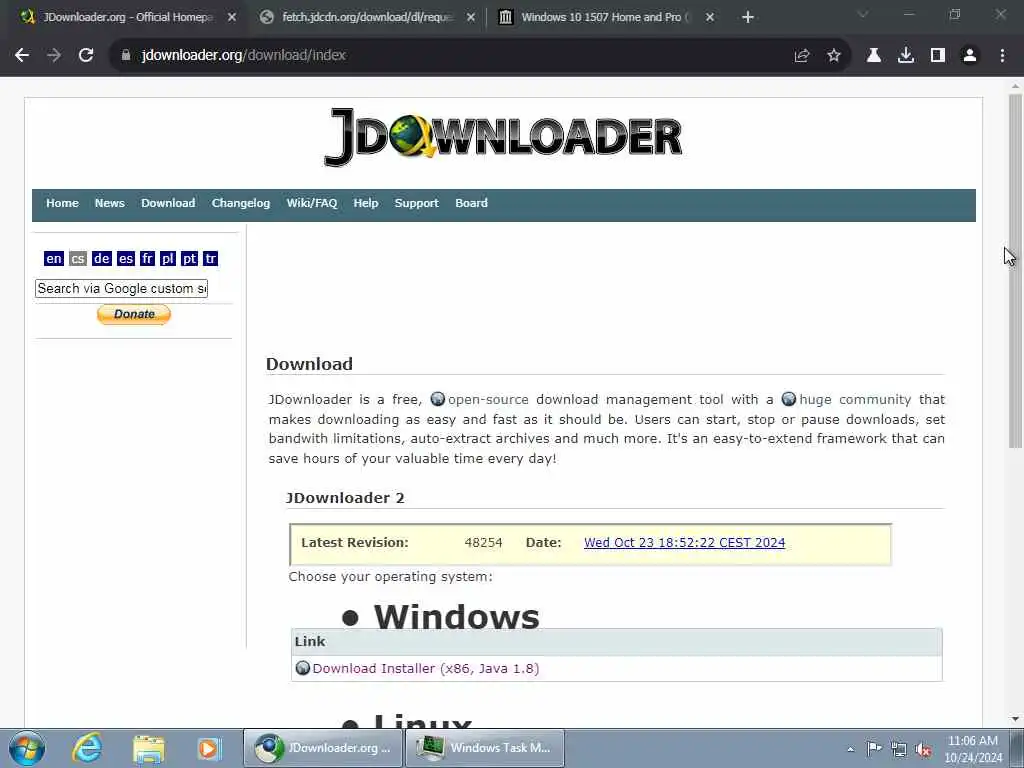Open the Wiki/FAQ menu item
This screenshot has height=768, width=1024.
tap(312, 203)
